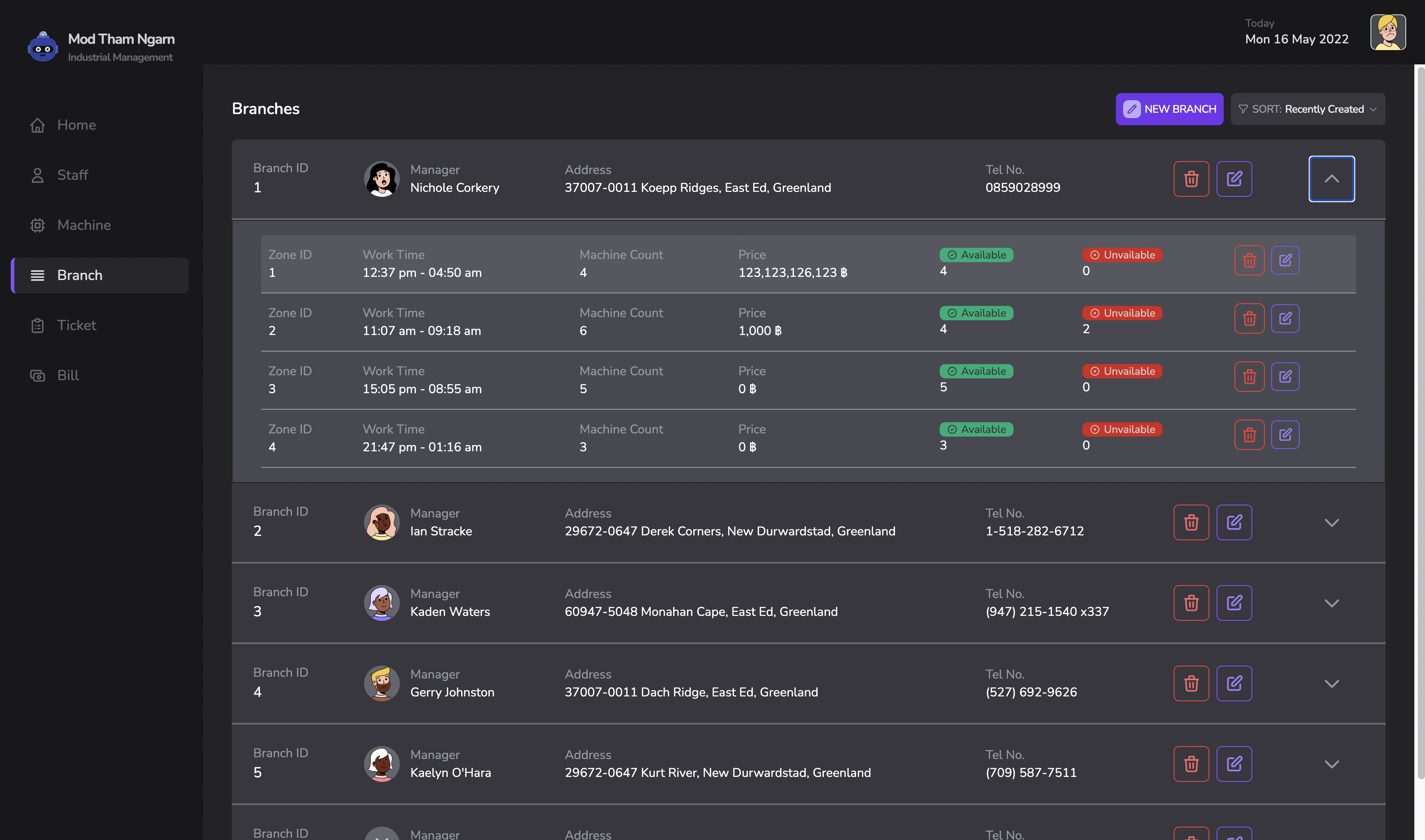The width and height of the screenshot is (1425, 840).
Task: Expand Branch 4 zones chevron
Action: point(1331,683)
